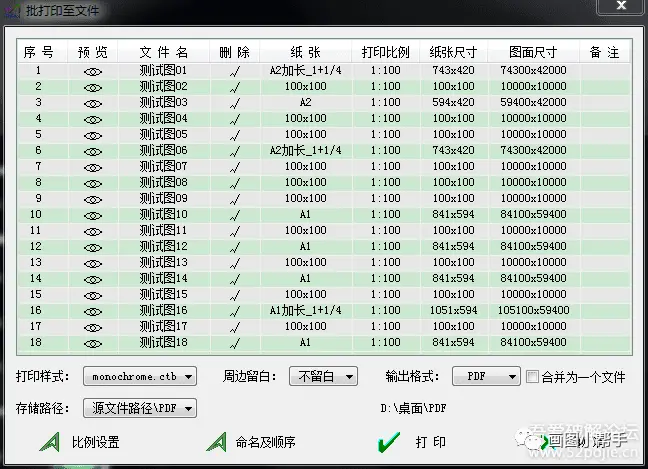Click the 594x420 paper size cell
Screen dimensions: 648x469
[x=453, y=102]
